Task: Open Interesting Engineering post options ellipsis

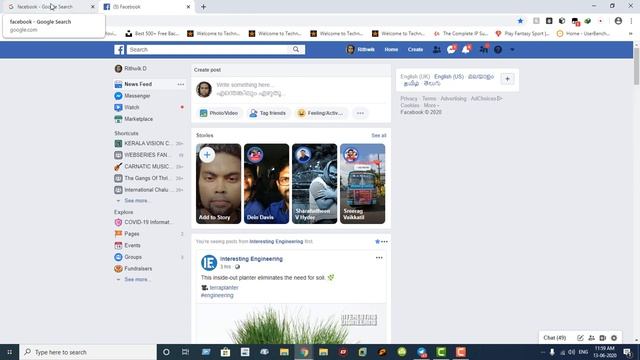Action: point(379,258)
